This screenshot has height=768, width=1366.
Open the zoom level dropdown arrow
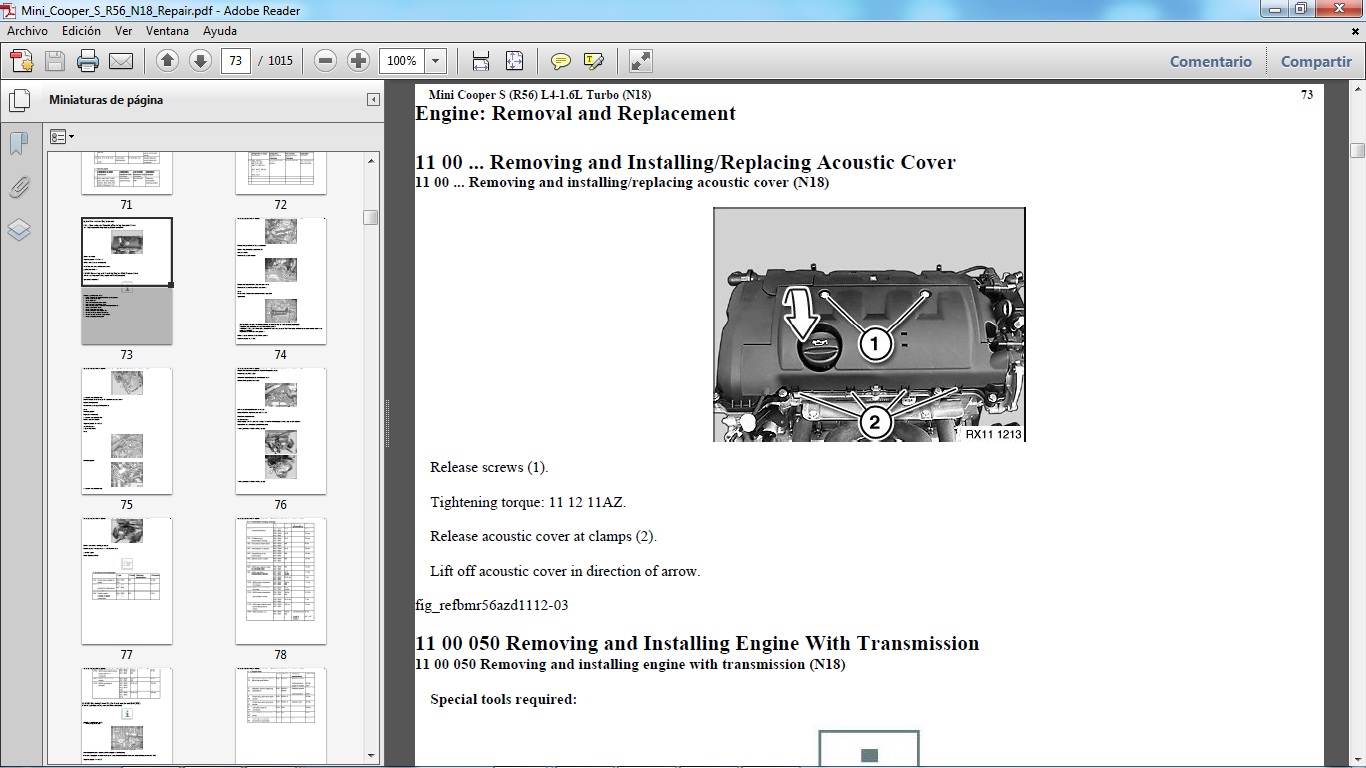[x=436, y=61]
